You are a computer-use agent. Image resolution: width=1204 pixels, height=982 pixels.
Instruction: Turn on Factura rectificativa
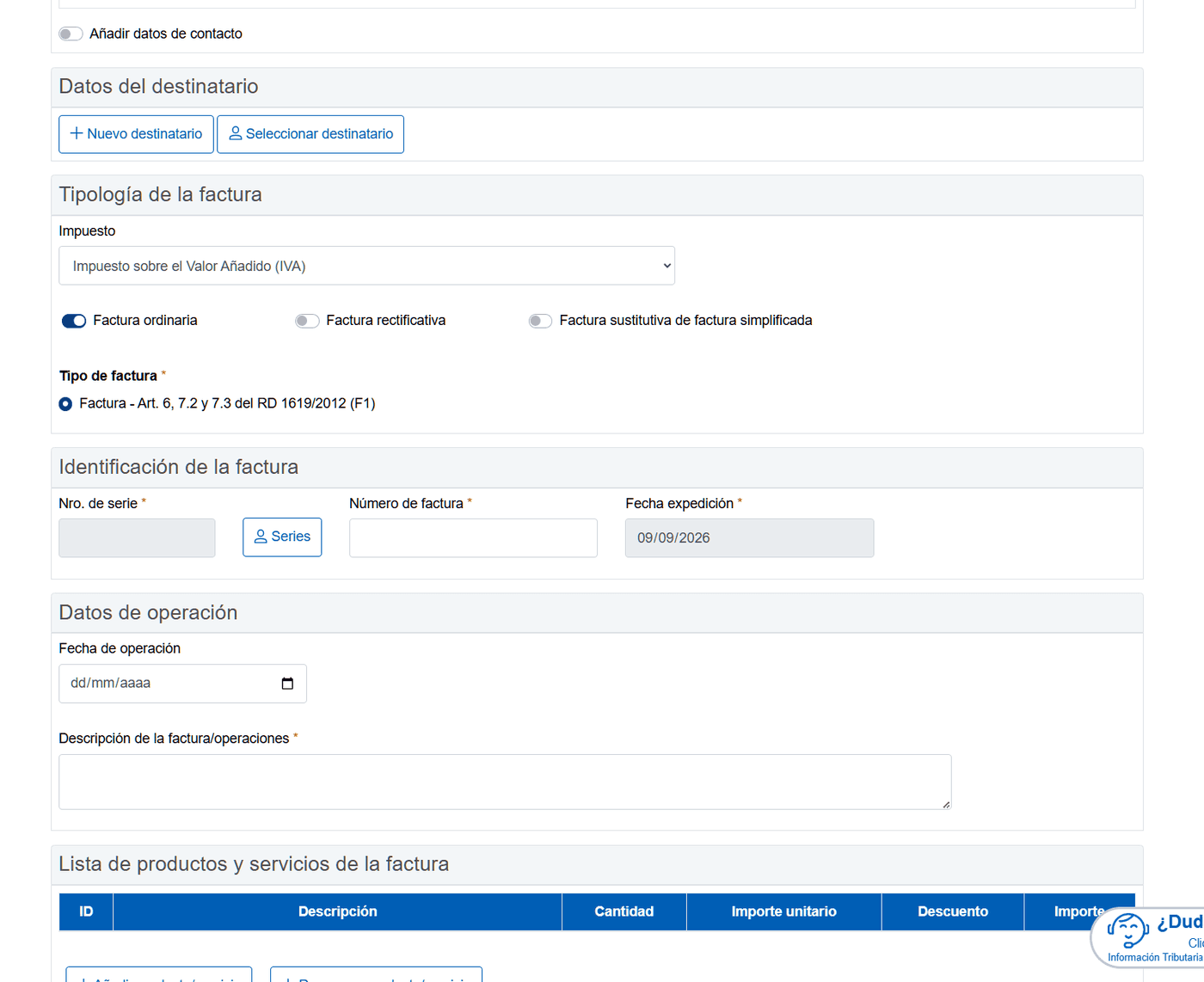coord(307,321)
